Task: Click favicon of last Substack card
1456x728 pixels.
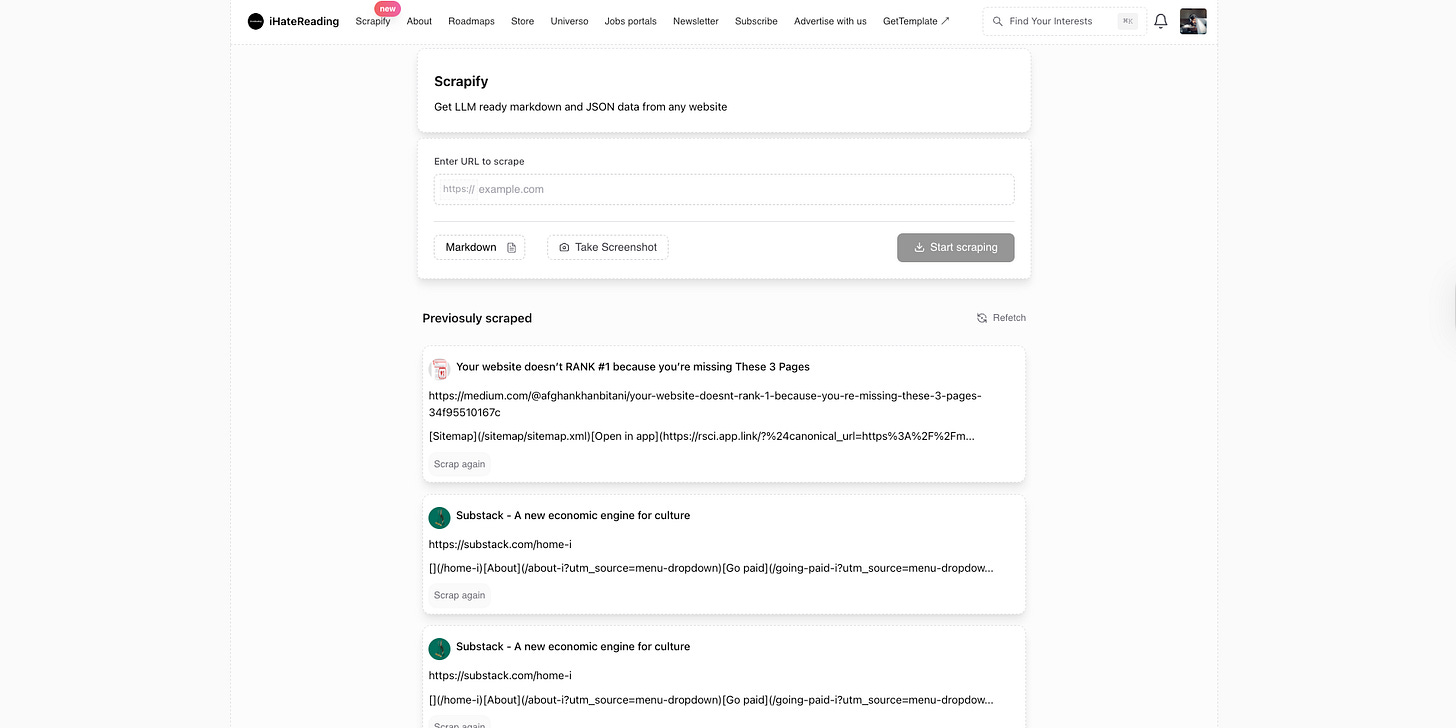Action: click(x=439, y=648)
